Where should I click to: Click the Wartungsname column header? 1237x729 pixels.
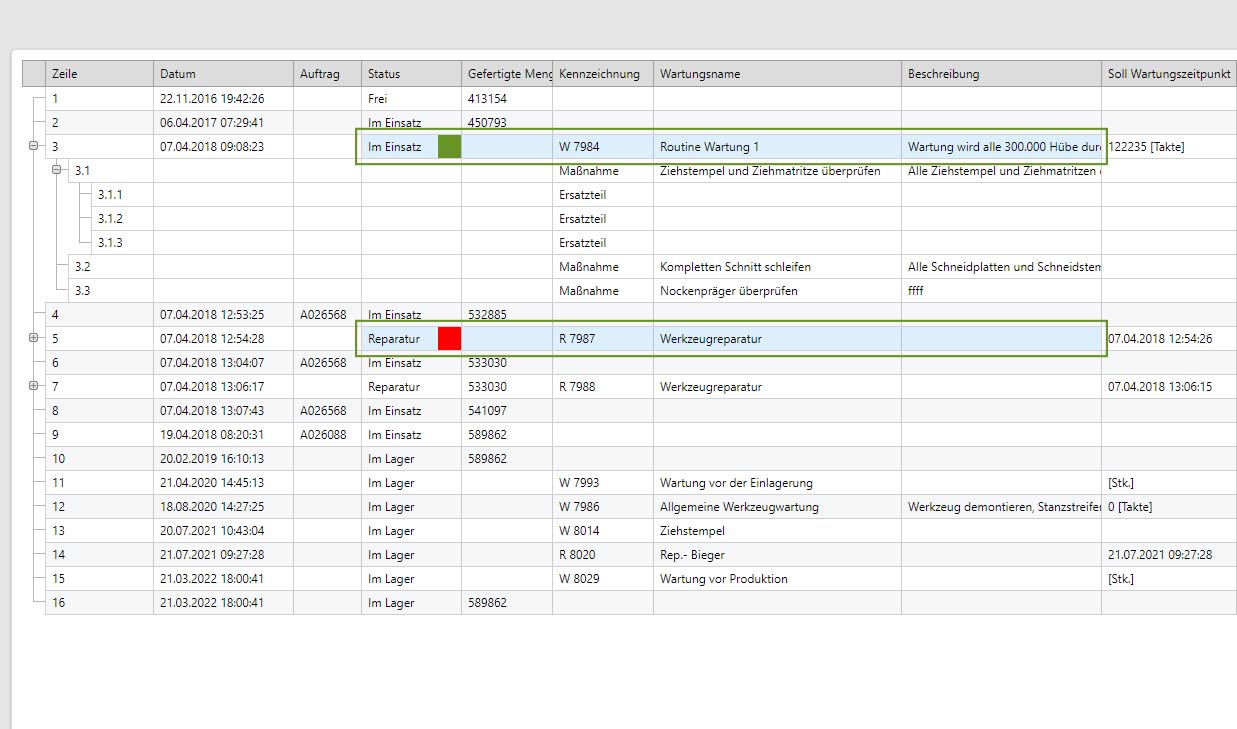point(700,74)
